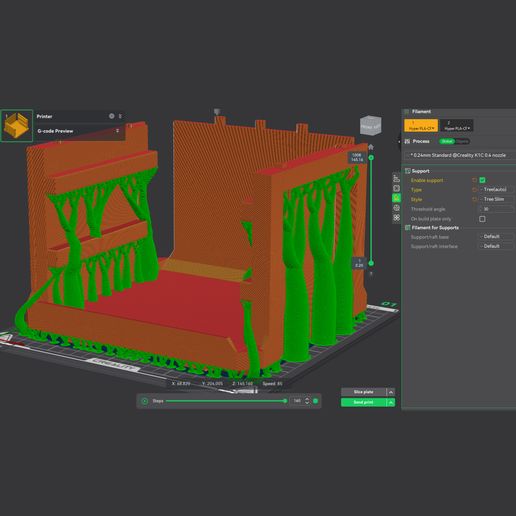
Task: Open support Type dropdown Tree(auto)
Action: coord(497,189)
